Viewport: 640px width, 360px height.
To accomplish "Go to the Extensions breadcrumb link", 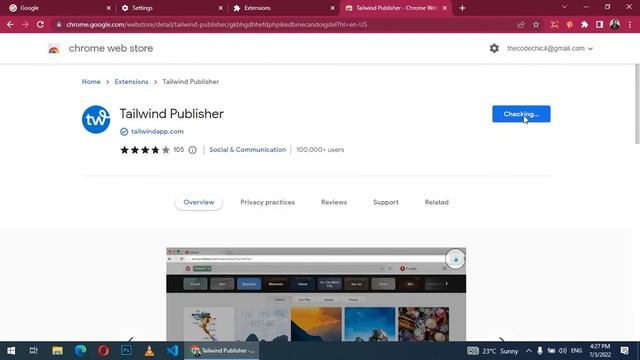I will coord(131,82).
